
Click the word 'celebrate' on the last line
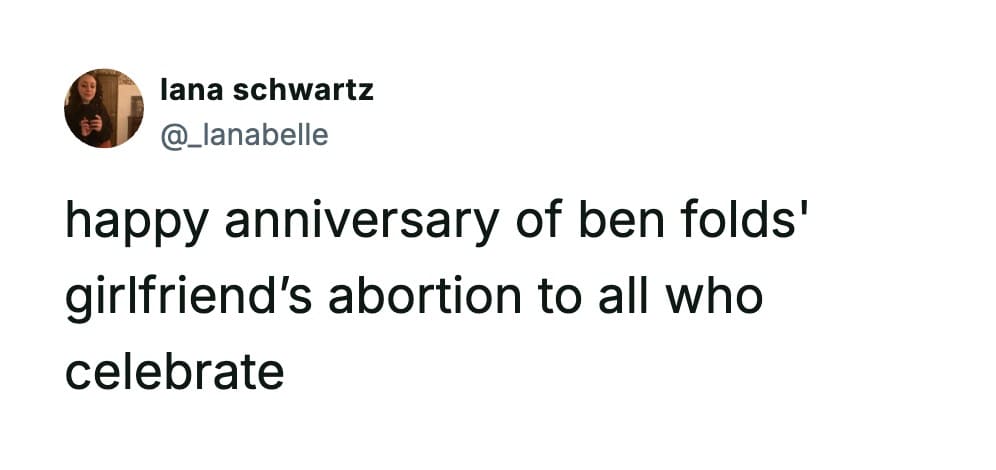[x=175, y=372]
